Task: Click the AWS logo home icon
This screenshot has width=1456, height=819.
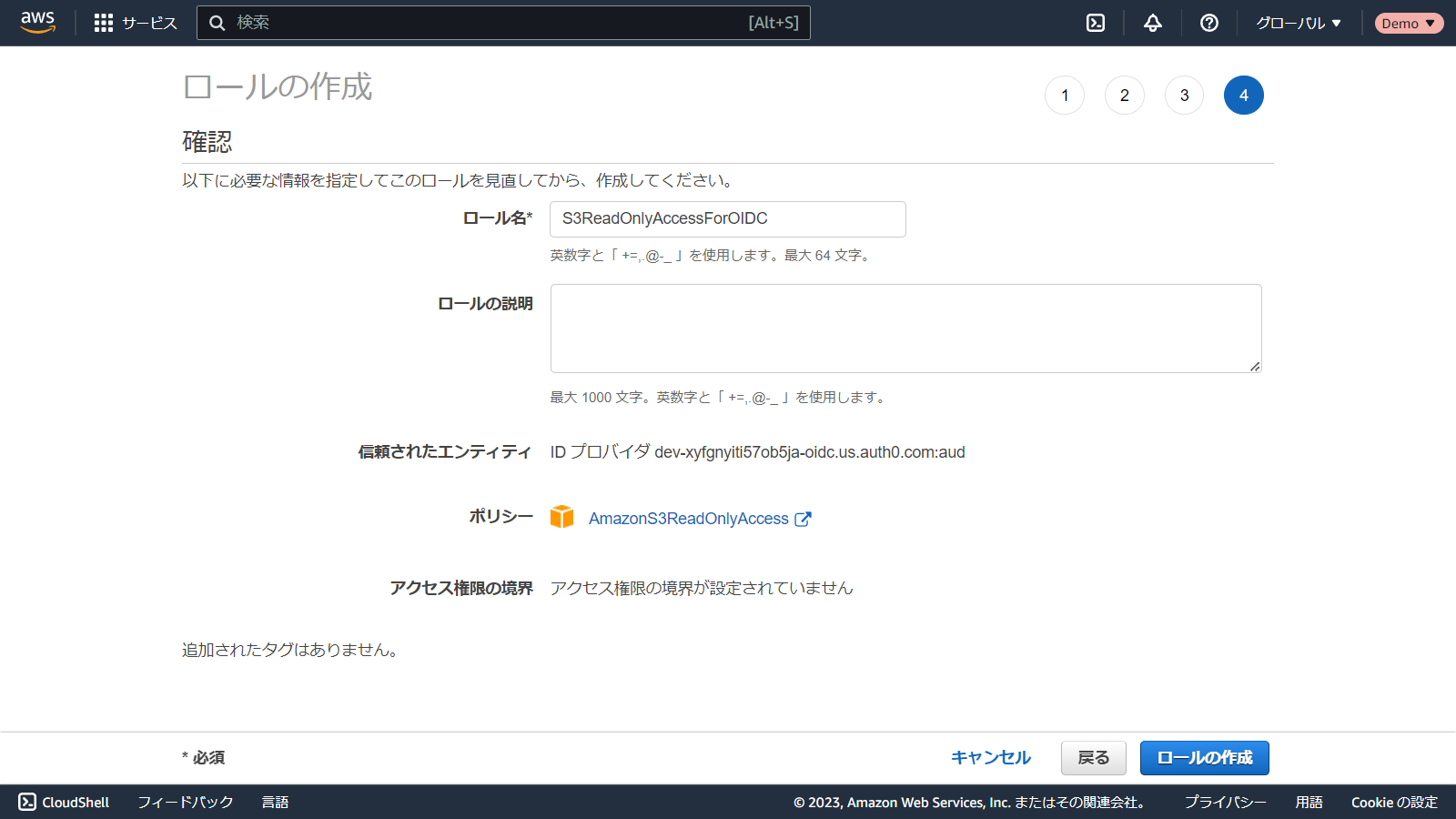Action: pyautogui.click(x=37, y=23)
